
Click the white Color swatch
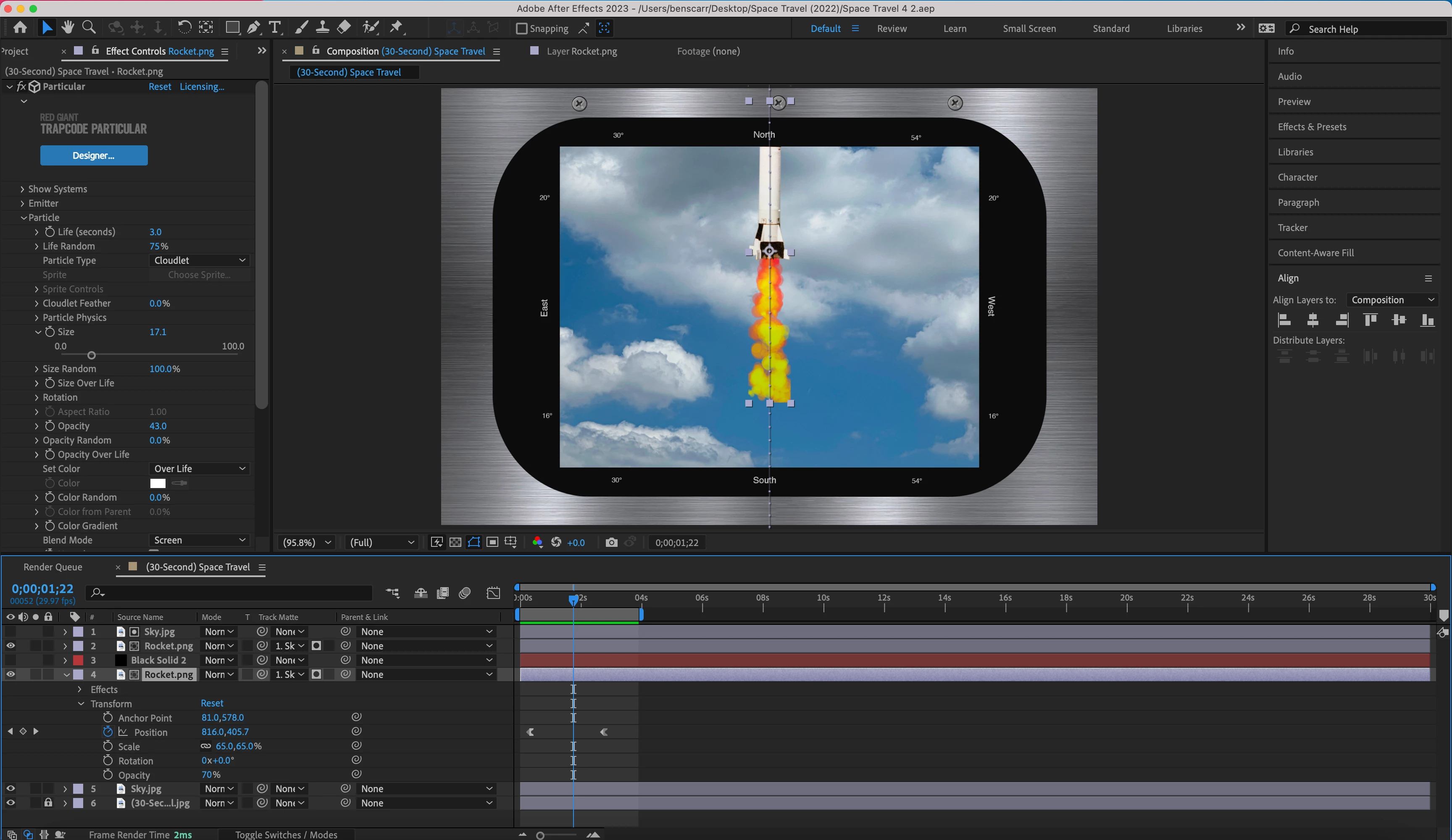click(x=157, y=483)
